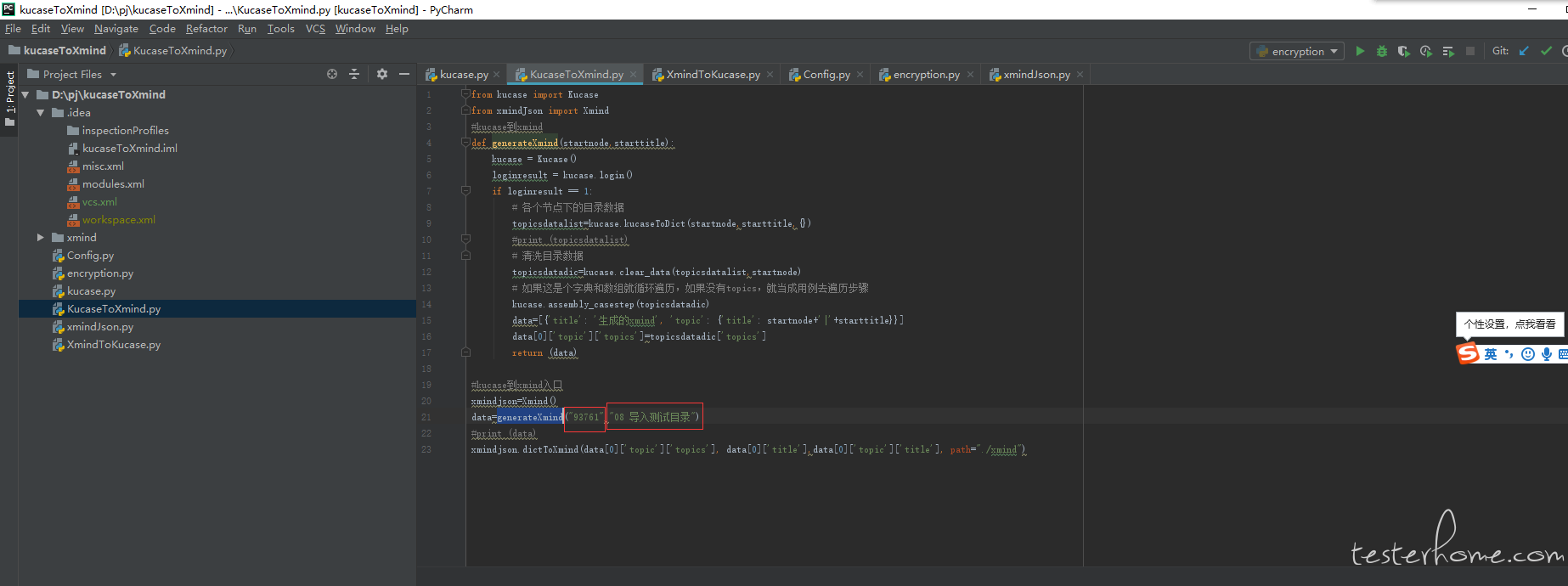
Task: Open the View menu
Action: coord(72,28)
